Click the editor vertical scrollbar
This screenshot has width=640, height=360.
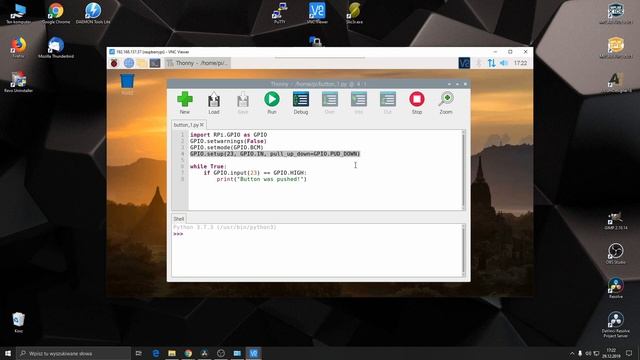click(463, 169)
